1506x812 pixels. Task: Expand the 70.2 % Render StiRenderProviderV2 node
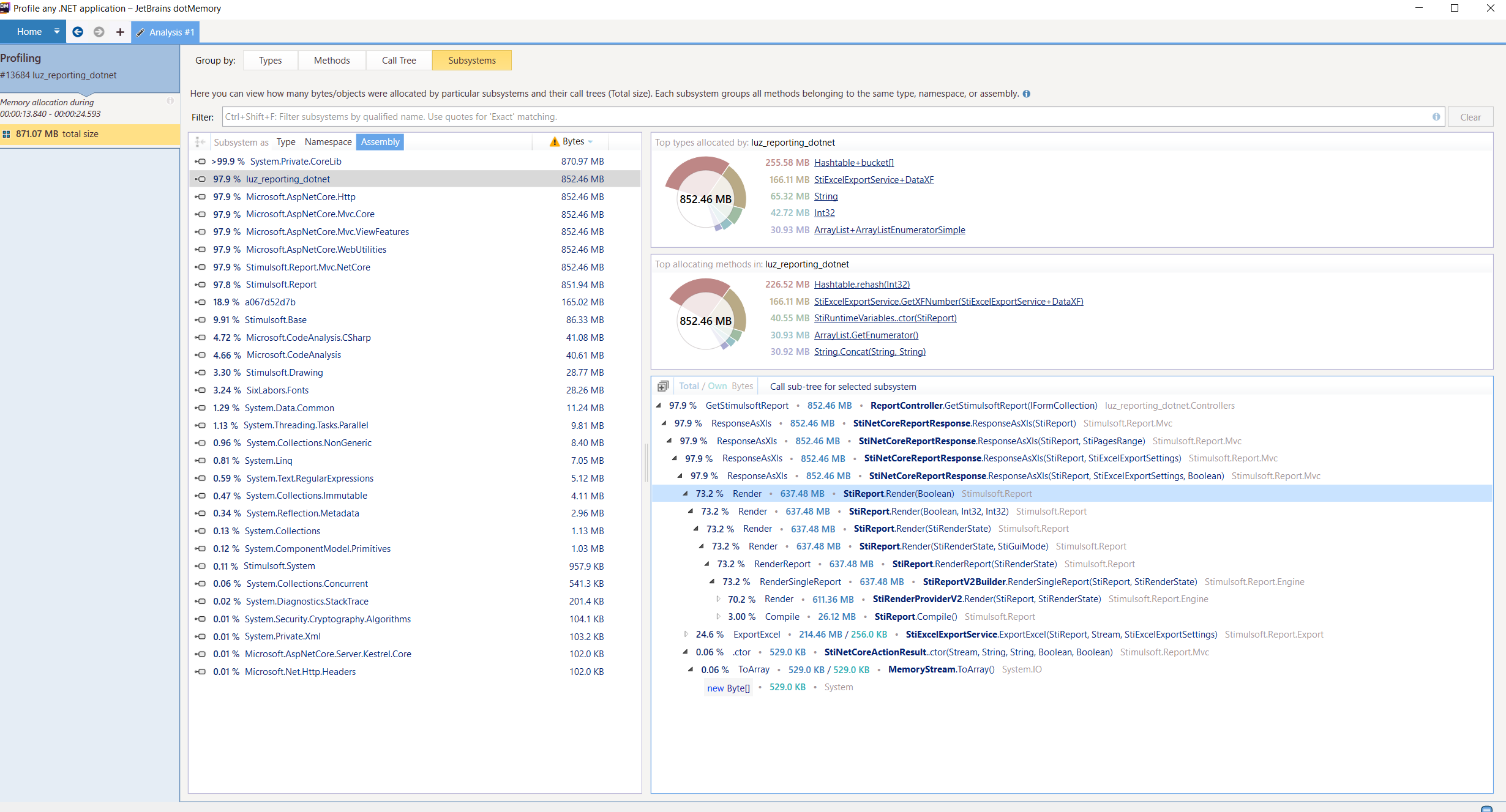[x=718, y=599]
